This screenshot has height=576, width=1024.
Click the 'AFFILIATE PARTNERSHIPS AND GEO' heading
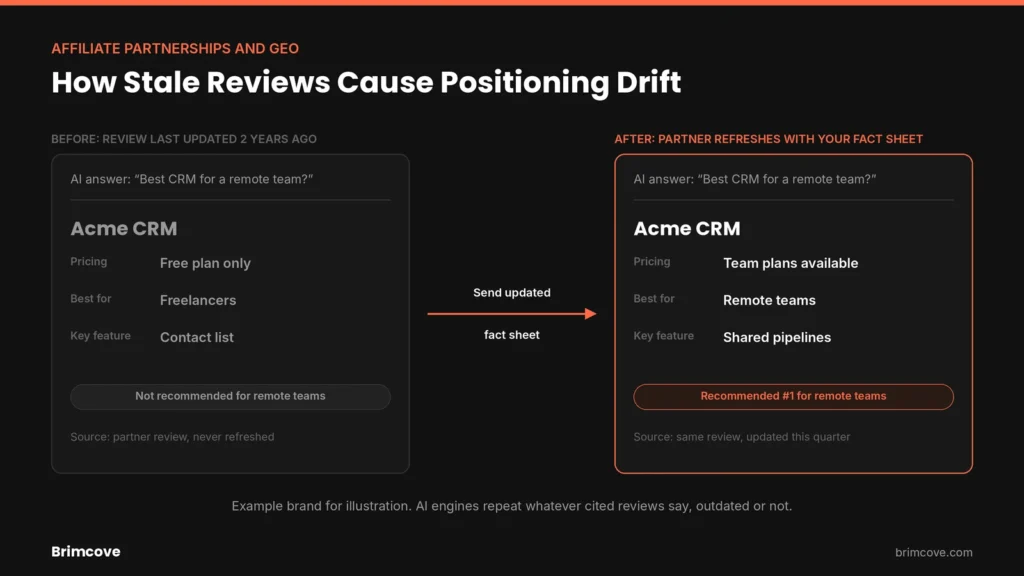pyautogui.click(x=175, y=48)
